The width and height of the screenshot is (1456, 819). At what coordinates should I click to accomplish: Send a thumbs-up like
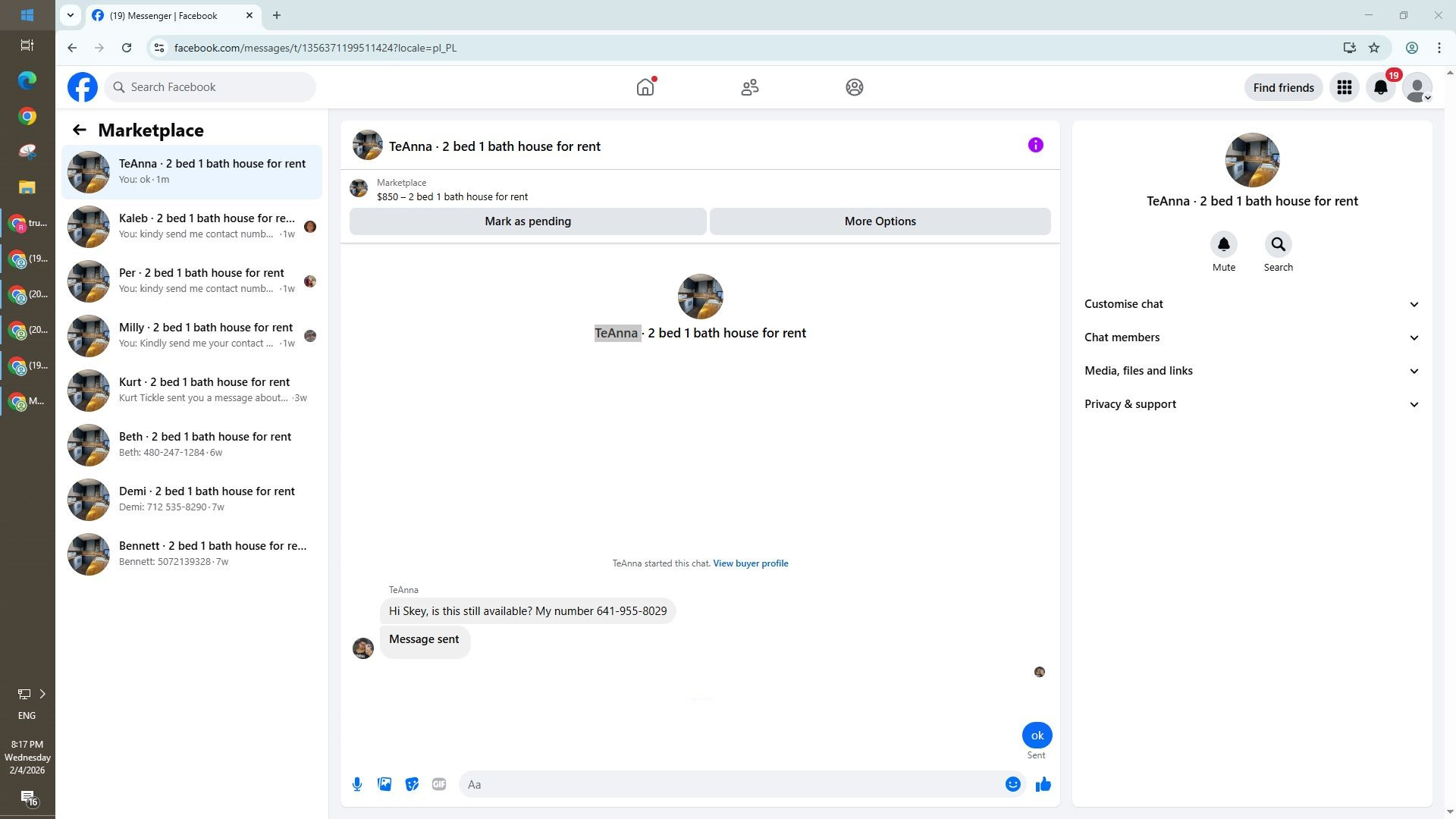pyautogui.click(x=1043, y=785)
